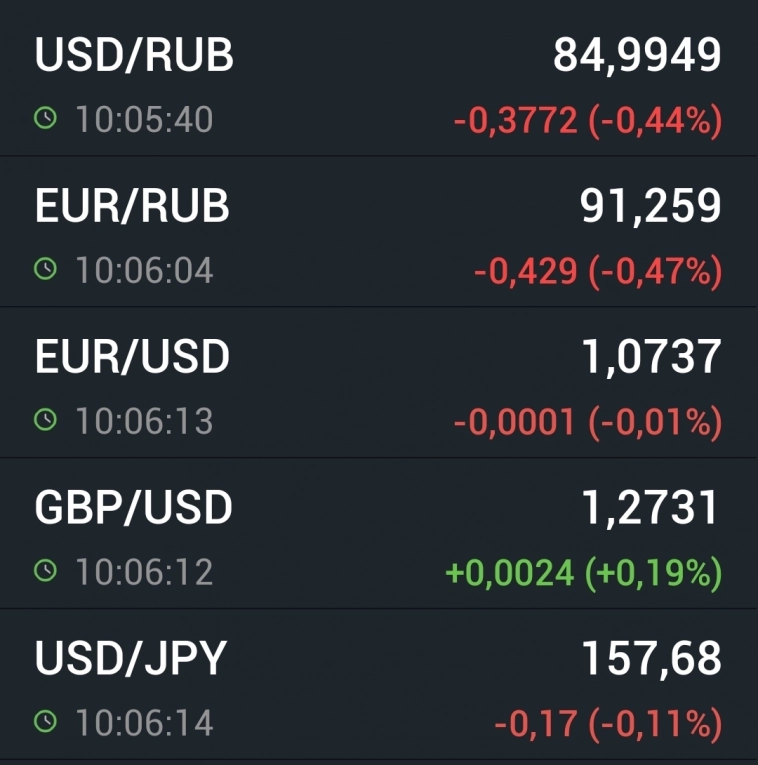Image resolution: width=758 pixels, height=765 pixels.
Task: Open the USD/JPY currency pair
Action: pyautogui.click(x=131, y=658)
